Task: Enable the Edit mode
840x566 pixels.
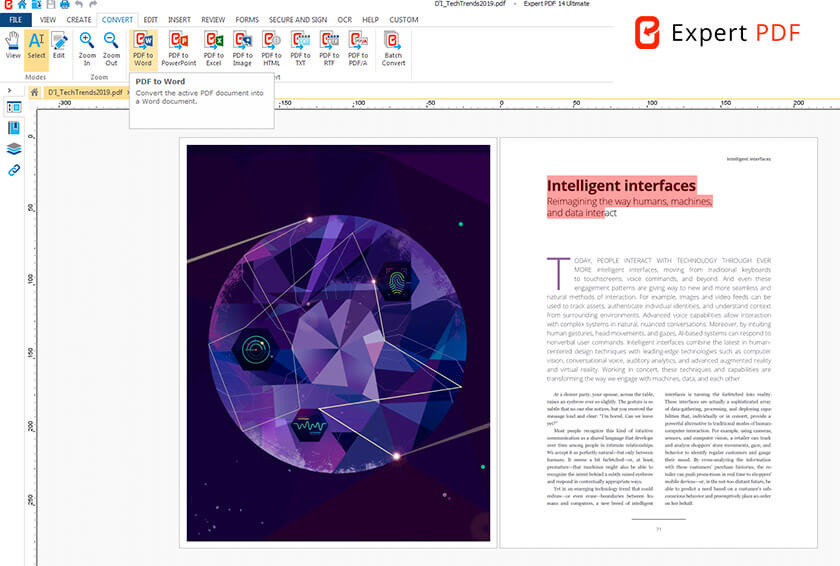Action: pos(59,47)
